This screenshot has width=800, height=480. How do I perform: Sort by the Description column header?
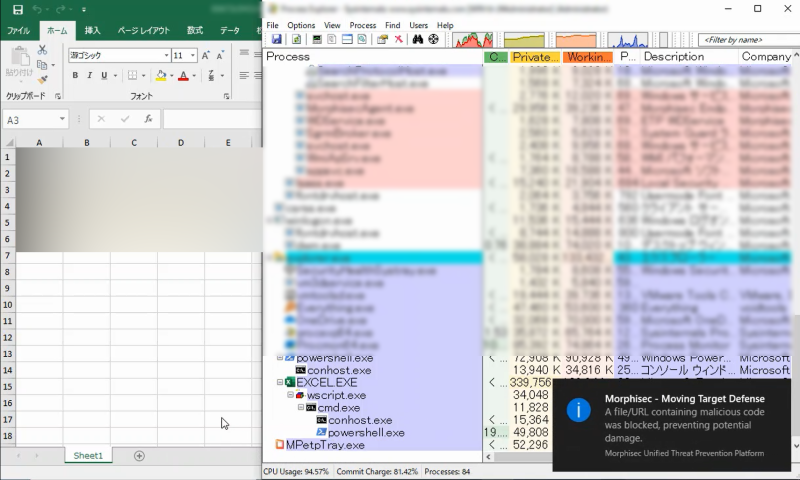tap(689, 57)
